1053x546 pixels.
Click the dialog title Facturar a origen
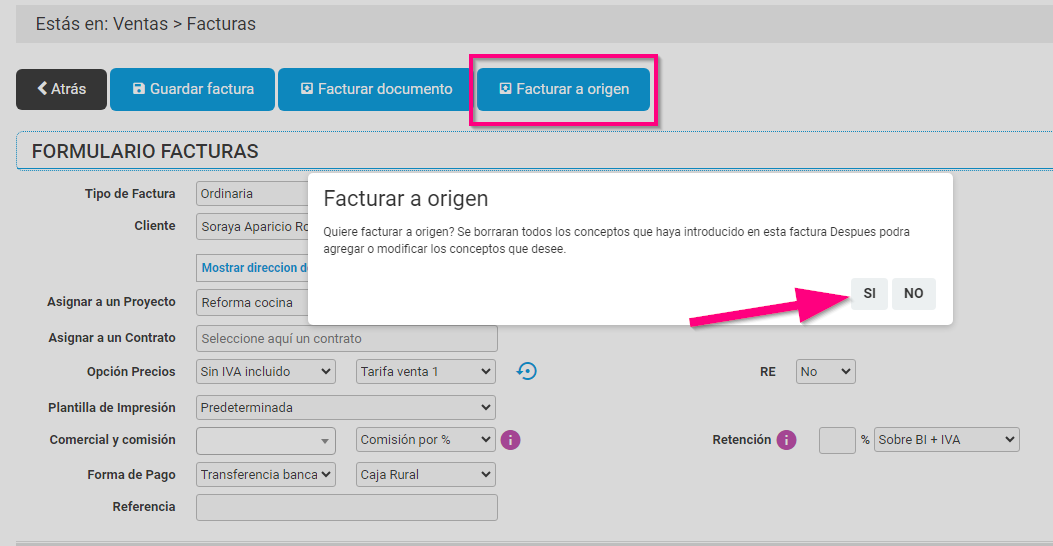click(x=406, y=199)
